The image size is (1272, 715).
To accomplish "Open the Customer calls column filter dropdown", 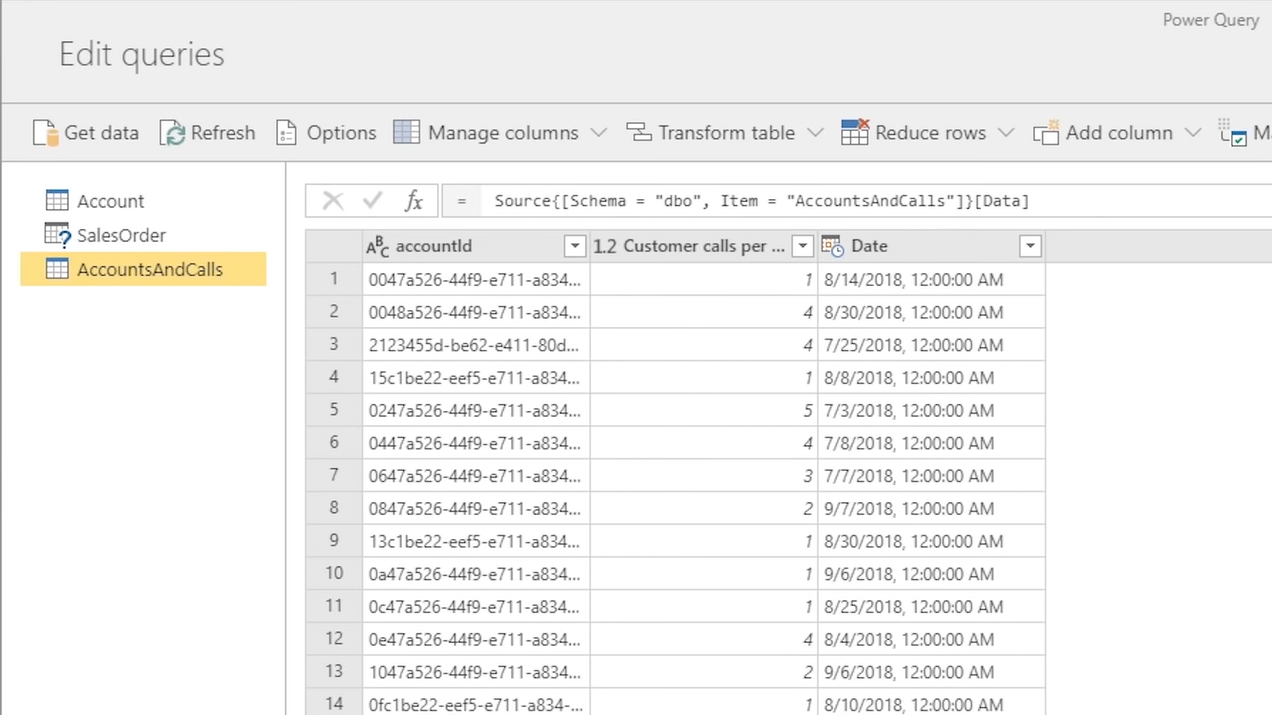I will (802, 246).
